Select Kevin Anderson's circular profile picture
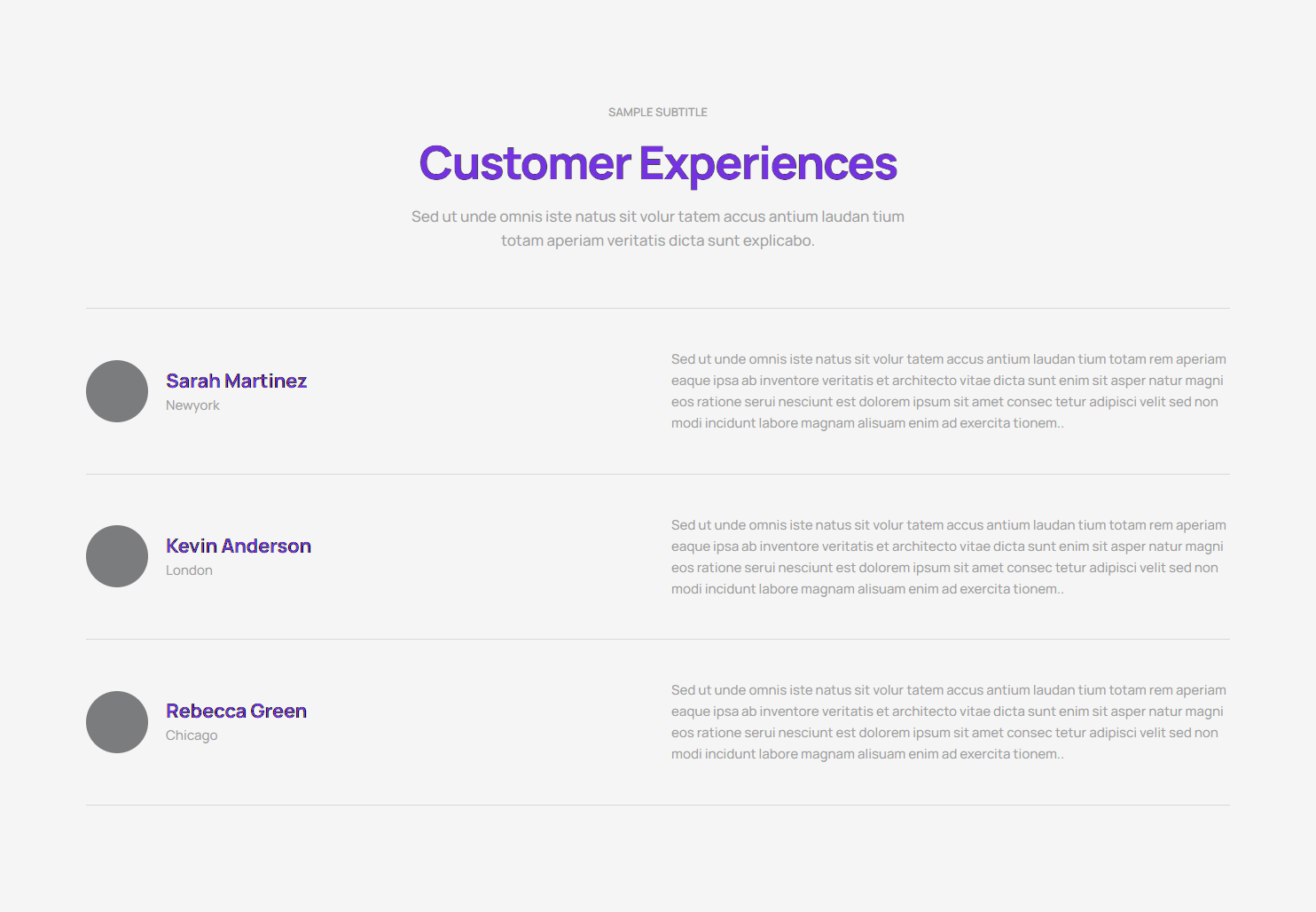 point(117,556)
